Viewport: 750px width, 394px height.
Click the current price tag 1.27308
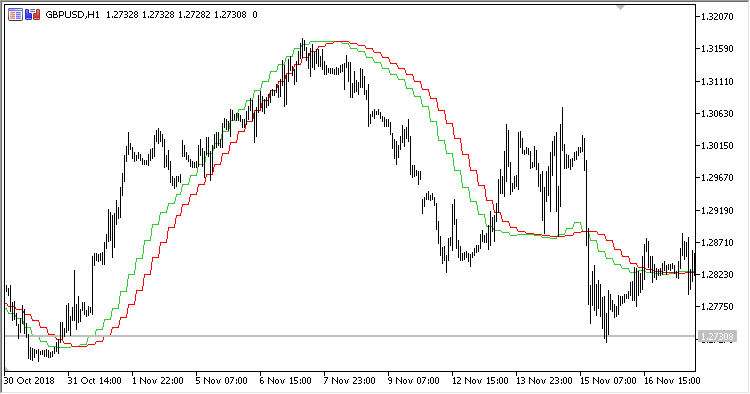click(x=717, y=337)
